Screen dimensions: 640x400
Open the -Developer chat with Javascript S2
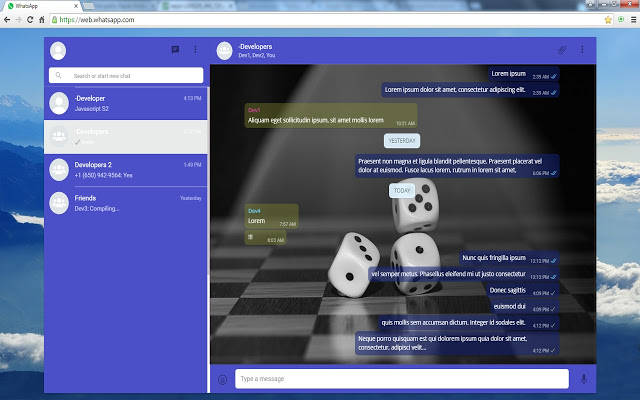click(125, 104)
